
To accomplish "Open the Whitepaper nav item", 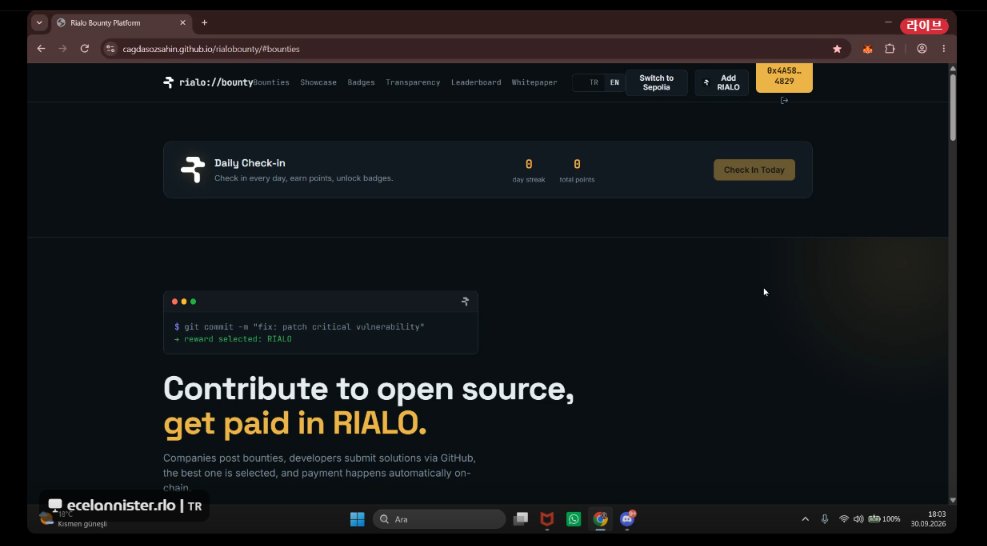I will [534, 82].
